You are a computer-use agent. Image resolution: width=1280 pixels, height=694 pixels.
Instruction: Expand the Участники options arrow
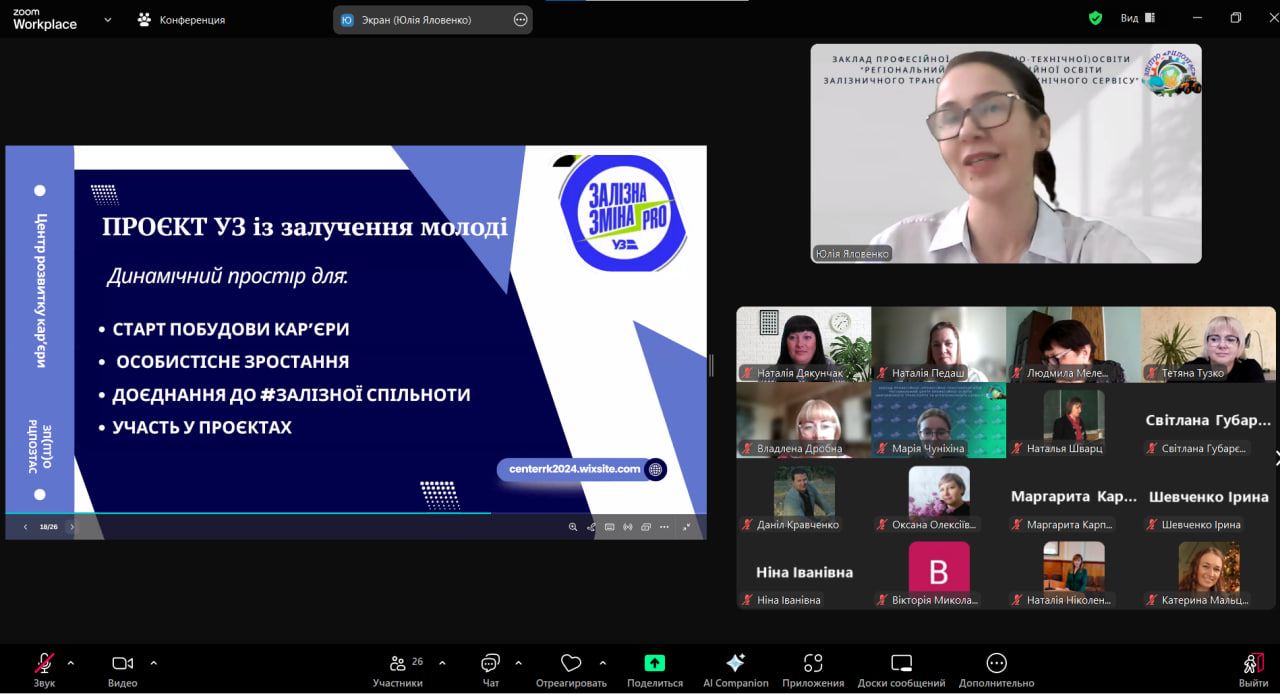click(442, 663)
